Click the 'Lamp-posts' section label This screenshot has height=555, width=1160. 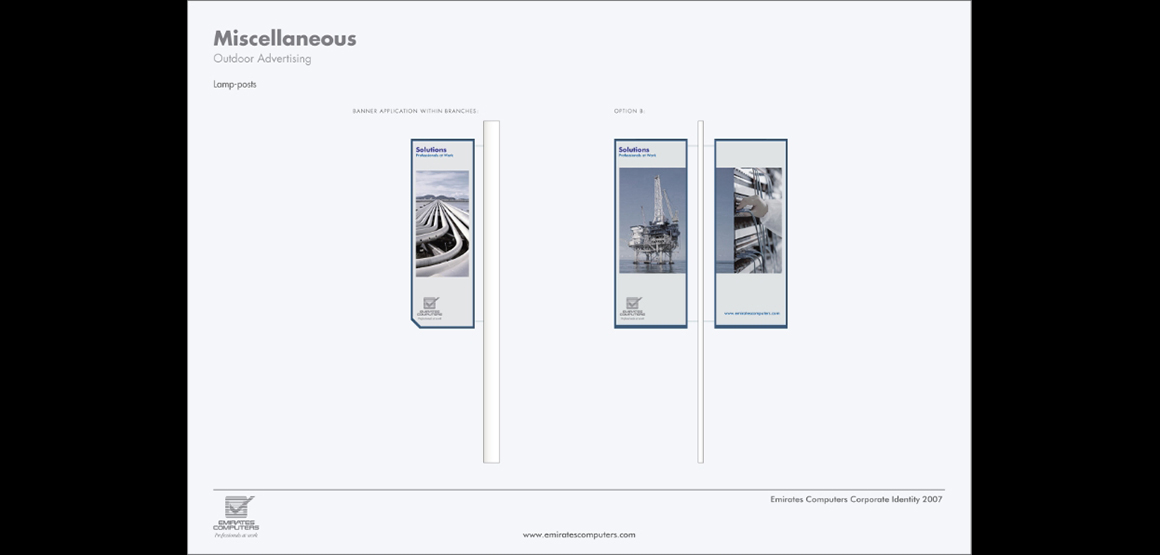pos(235,85)
